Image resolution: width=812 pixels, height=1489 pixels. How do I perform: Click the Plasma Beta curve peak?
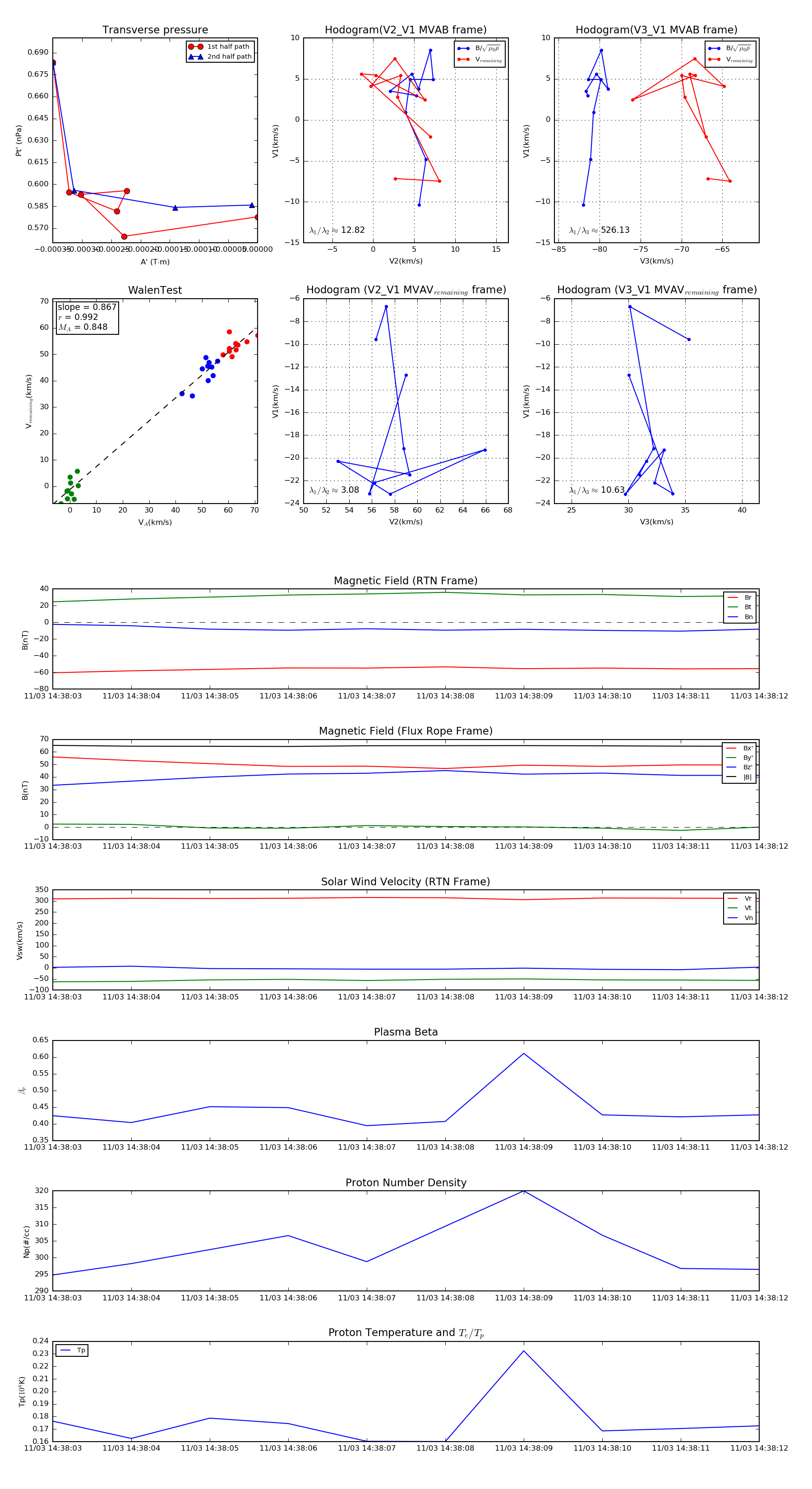coord(524,1053)
